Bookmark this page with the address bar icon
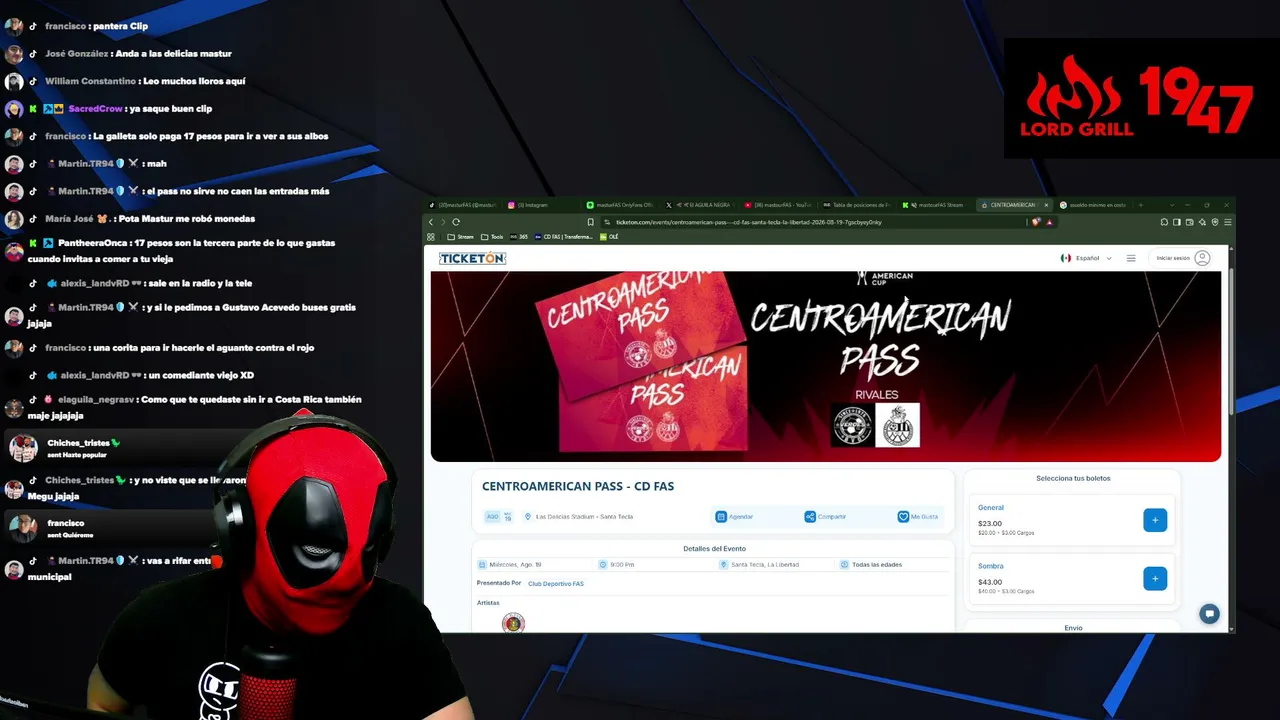 pyautogui.click(x=591, y=222)
